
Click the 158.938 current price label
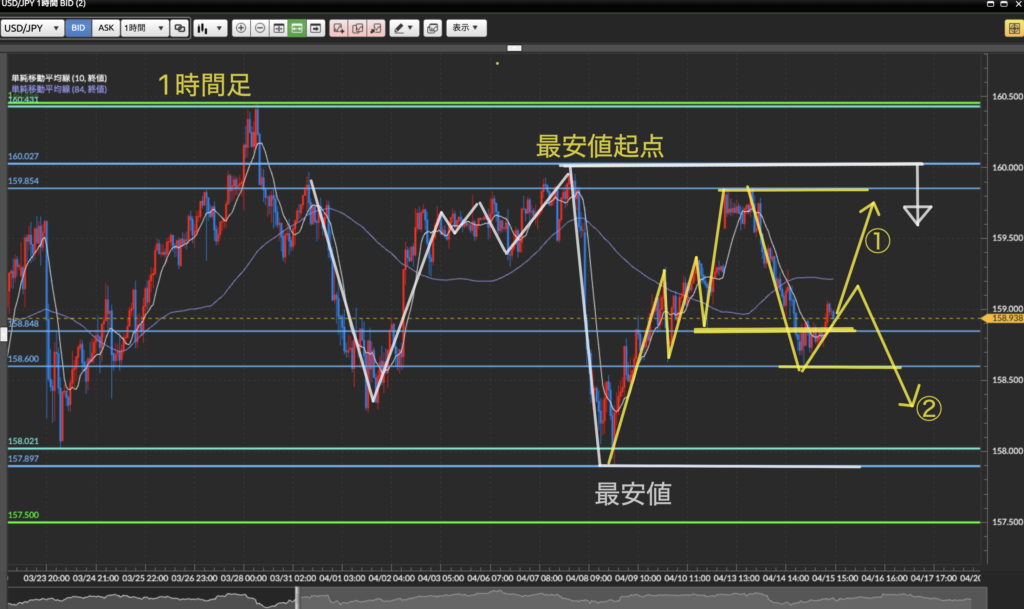click(1004, 318)
